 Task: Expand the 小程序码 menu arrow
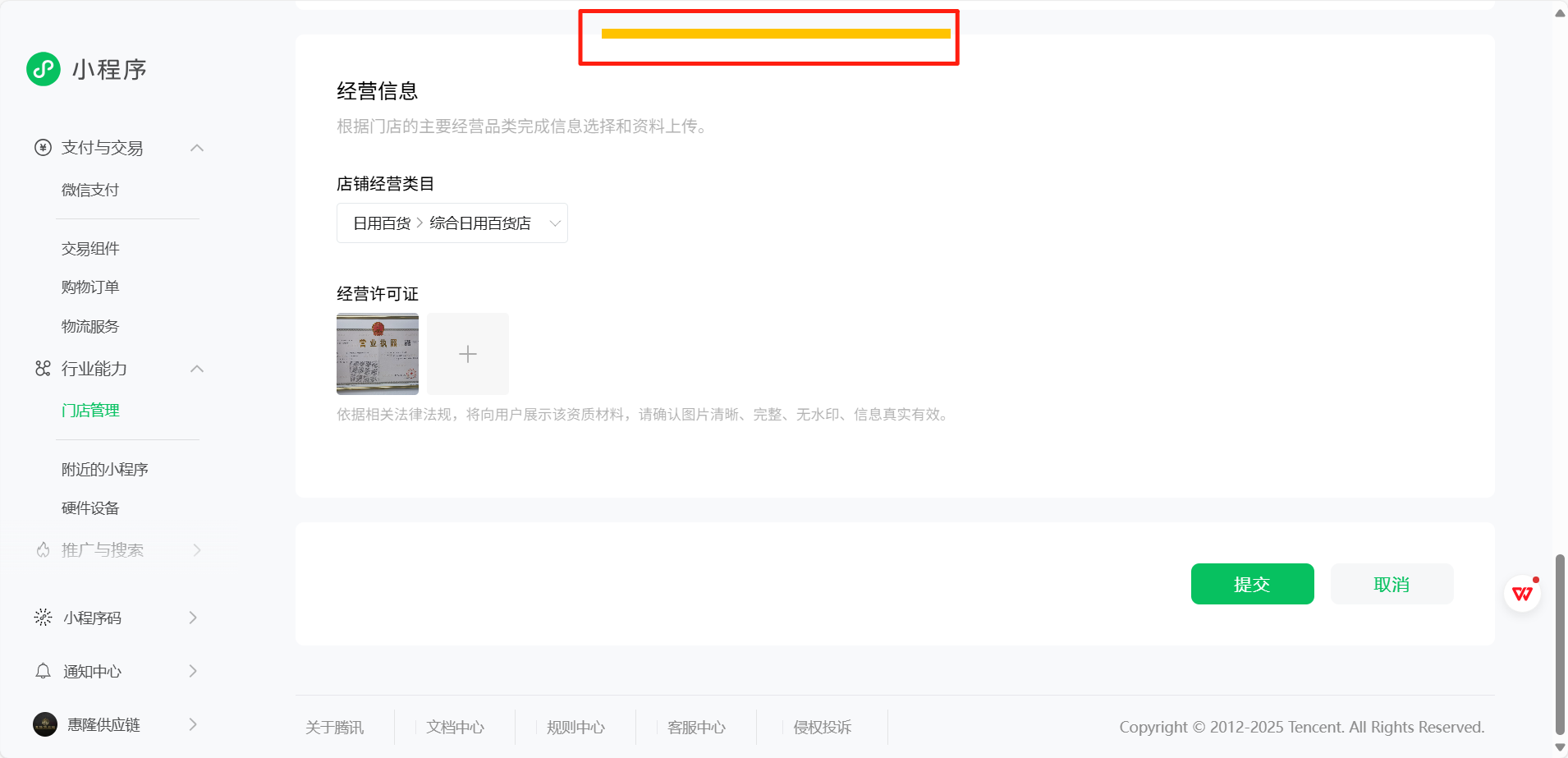pos(193,618)
